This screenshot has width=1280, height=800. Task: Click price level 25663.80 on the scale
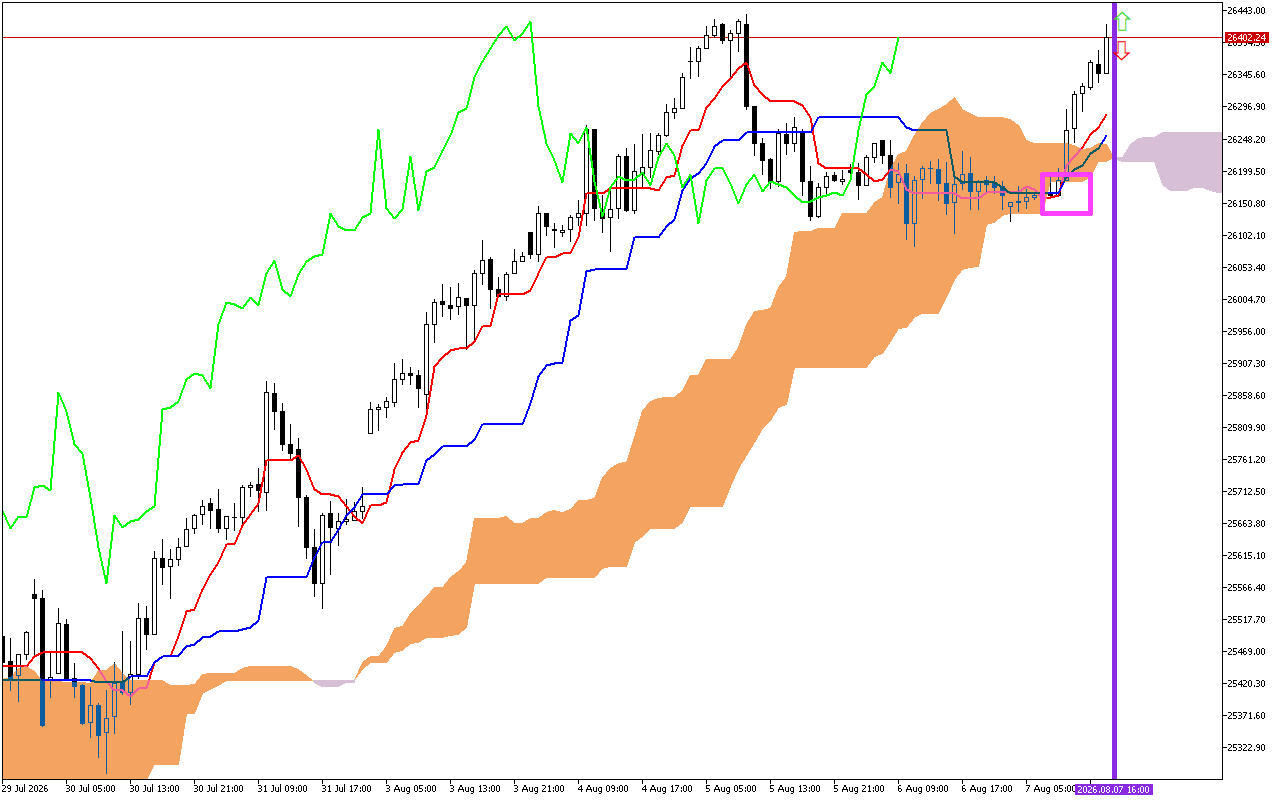1246,523
